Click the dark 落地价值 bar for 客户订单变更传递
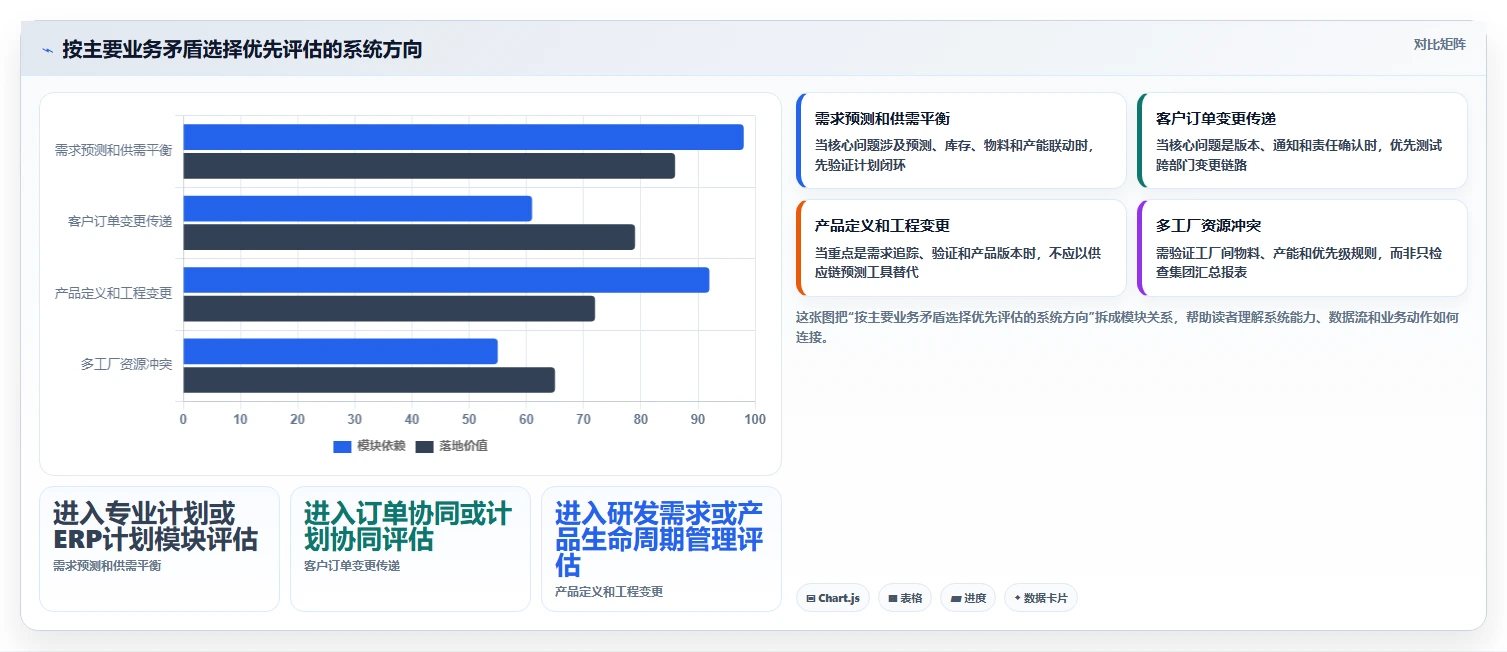The height and width of the screenshot is (652, 1507). (409, 237)
